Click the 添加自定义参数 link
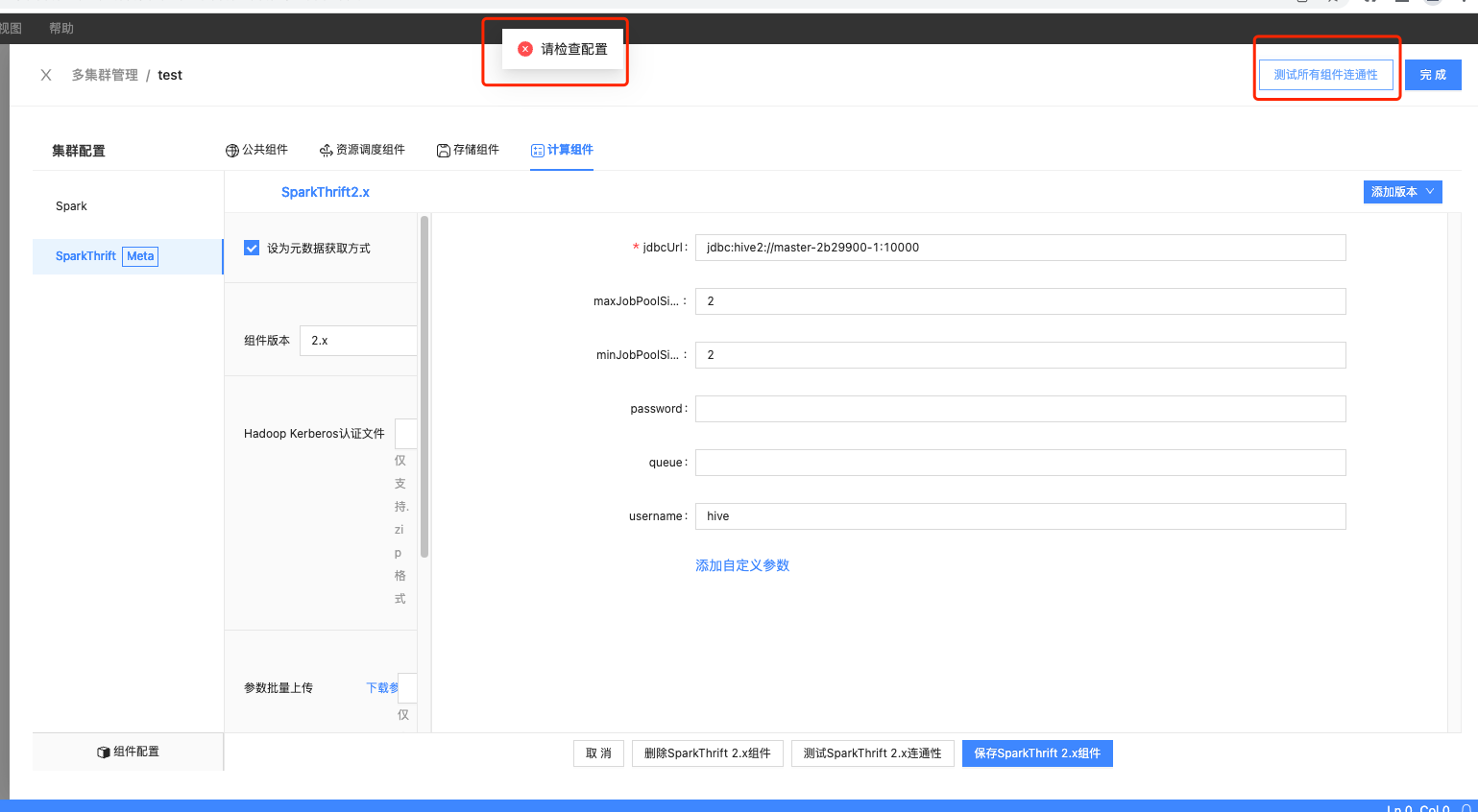The width and height of the screenshot is (1478, 812). pos(742,566)
